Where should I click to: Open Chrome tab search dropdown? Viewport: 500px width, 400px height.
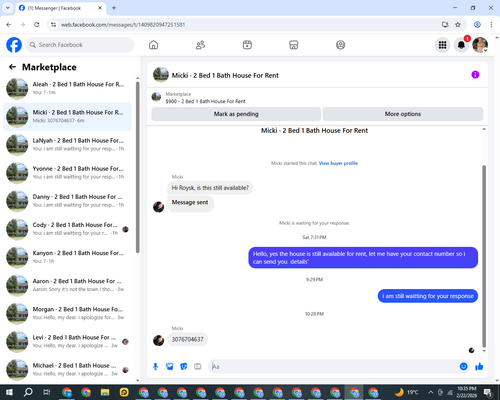click(8, 8)
